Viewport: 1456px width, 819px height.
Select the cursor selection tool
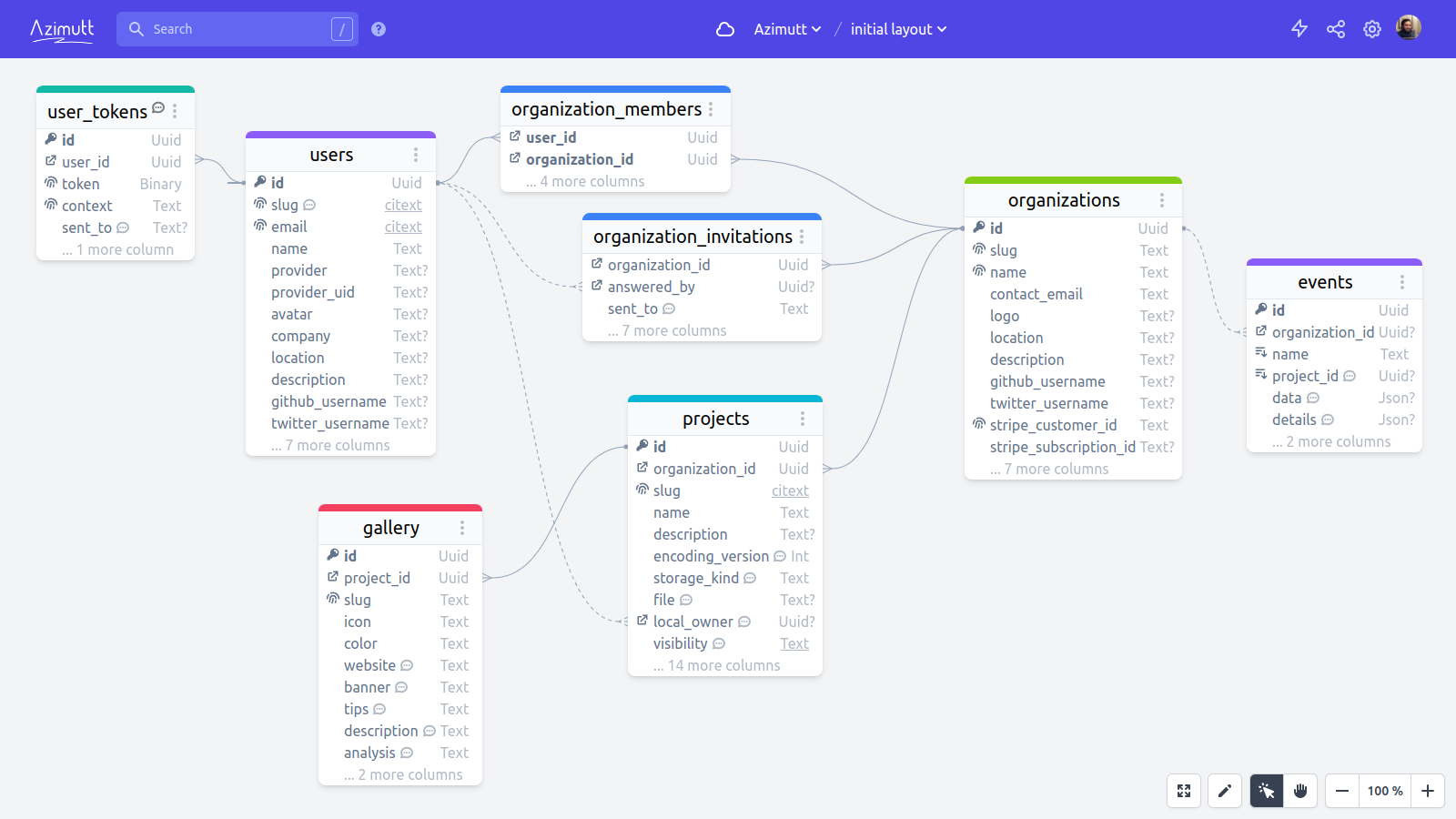pyautogui.click(x=1266, y=791)
